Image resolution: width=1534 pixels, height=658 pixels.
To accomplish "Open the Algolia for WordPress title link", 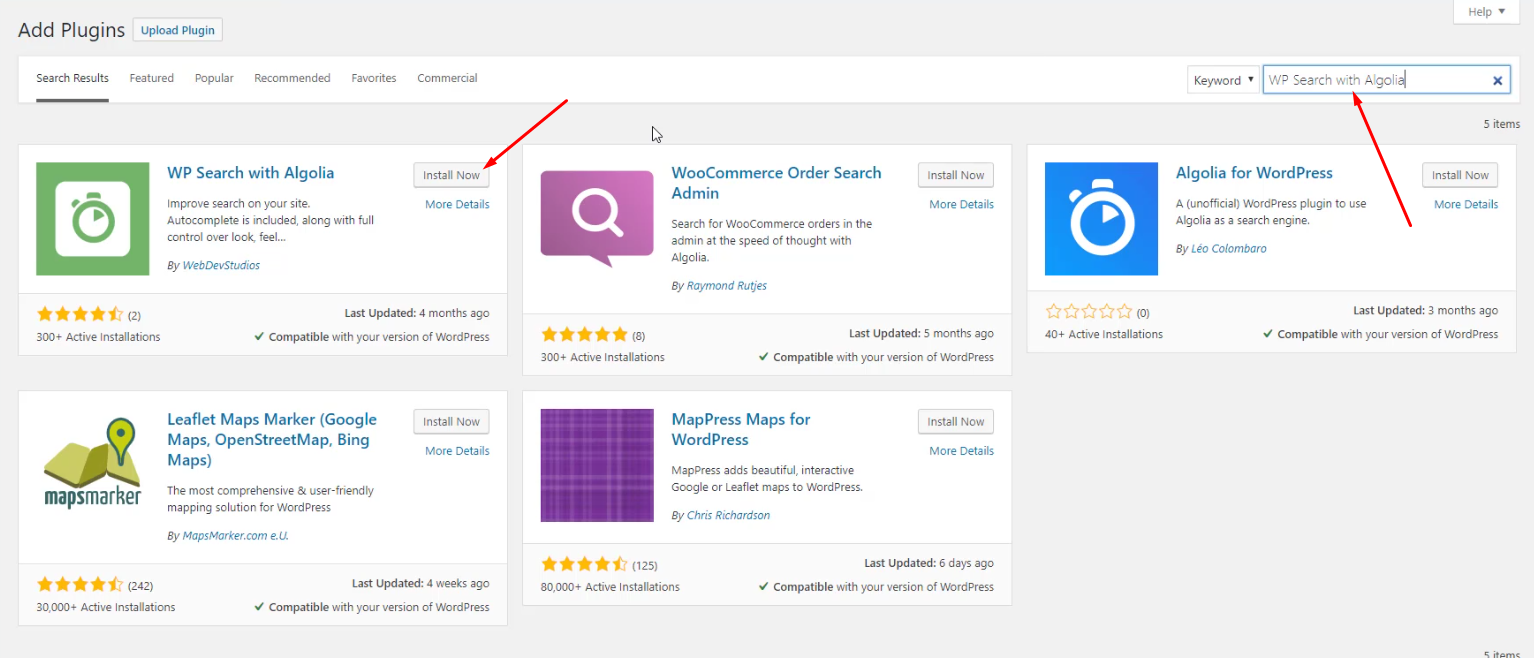I will (x=1254, y=173).
